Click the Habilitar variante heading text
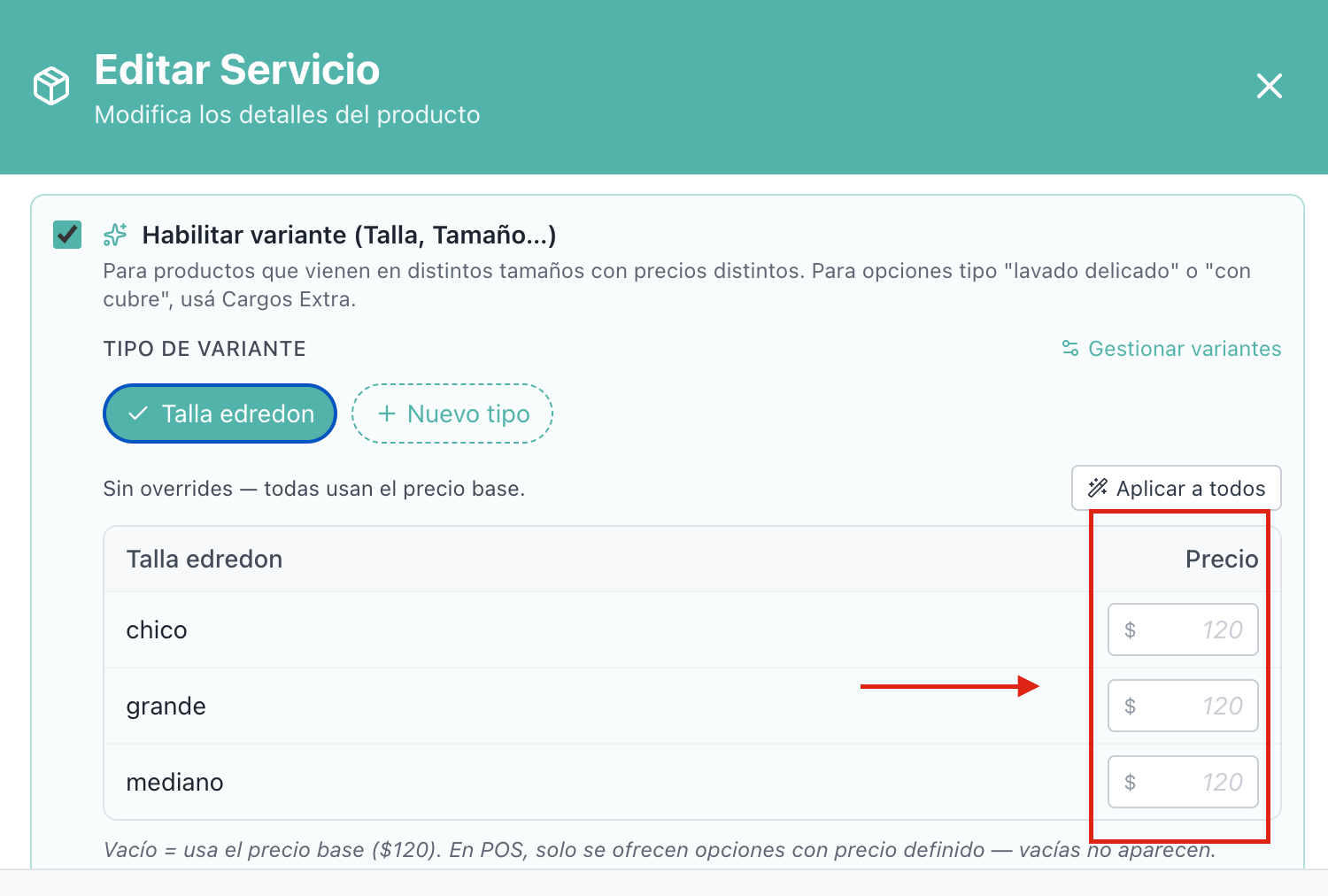The image size is (1328, 896). coord(350,235)
